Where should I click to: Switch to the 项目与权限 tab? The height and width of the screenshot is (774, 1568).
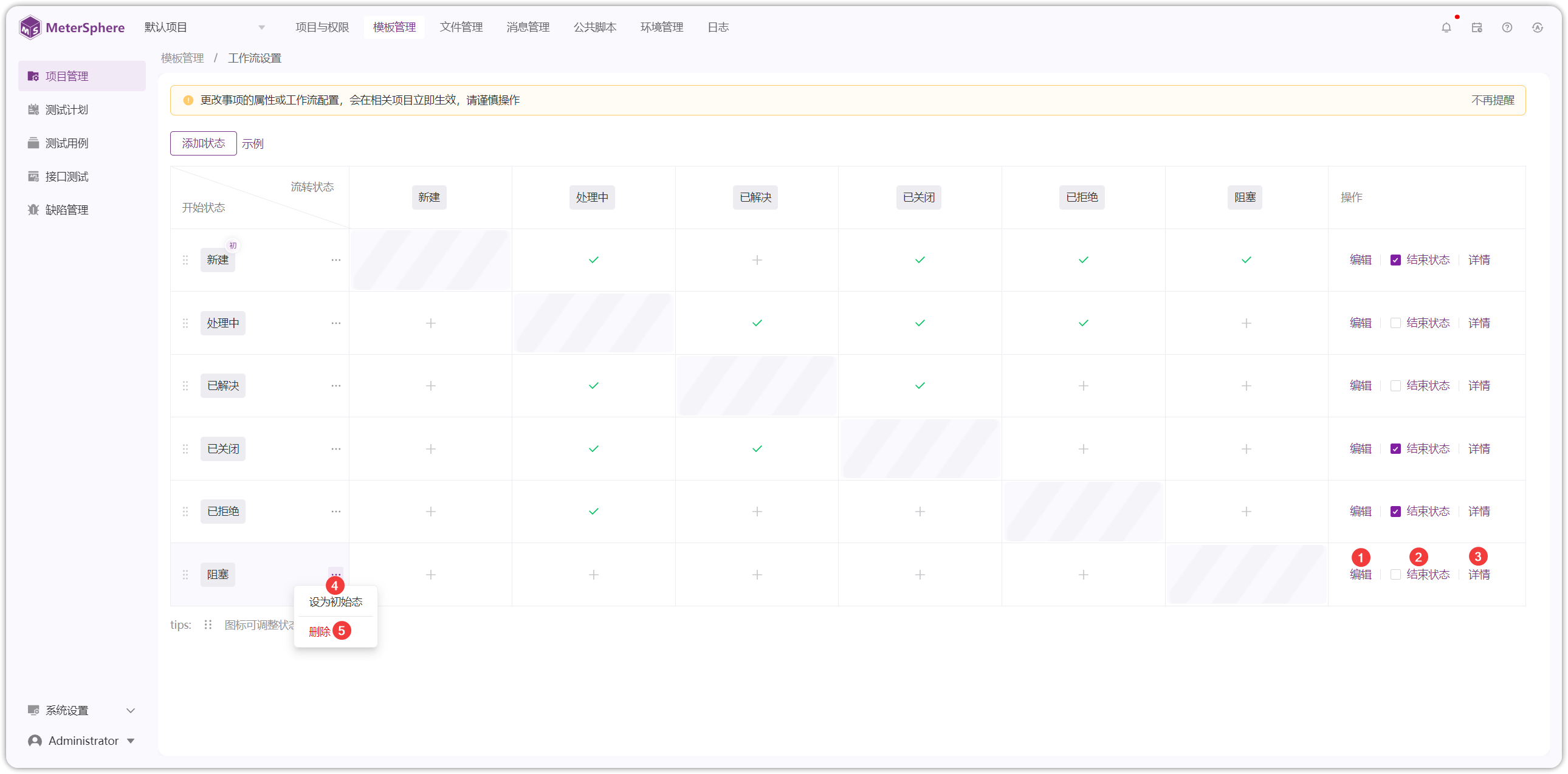point(322,27)
